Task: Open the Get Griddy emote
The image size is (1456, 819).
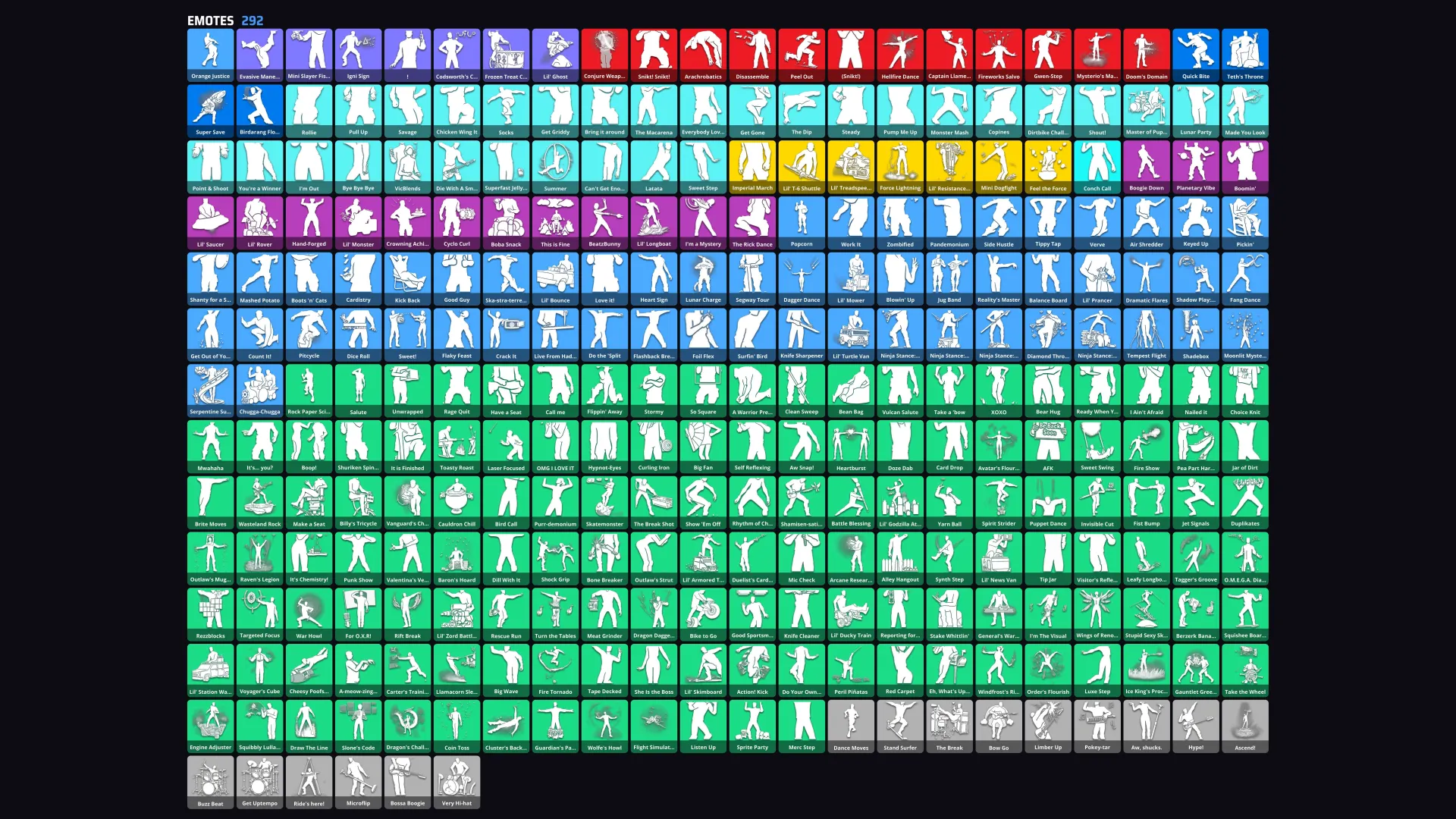Action: 555,111
